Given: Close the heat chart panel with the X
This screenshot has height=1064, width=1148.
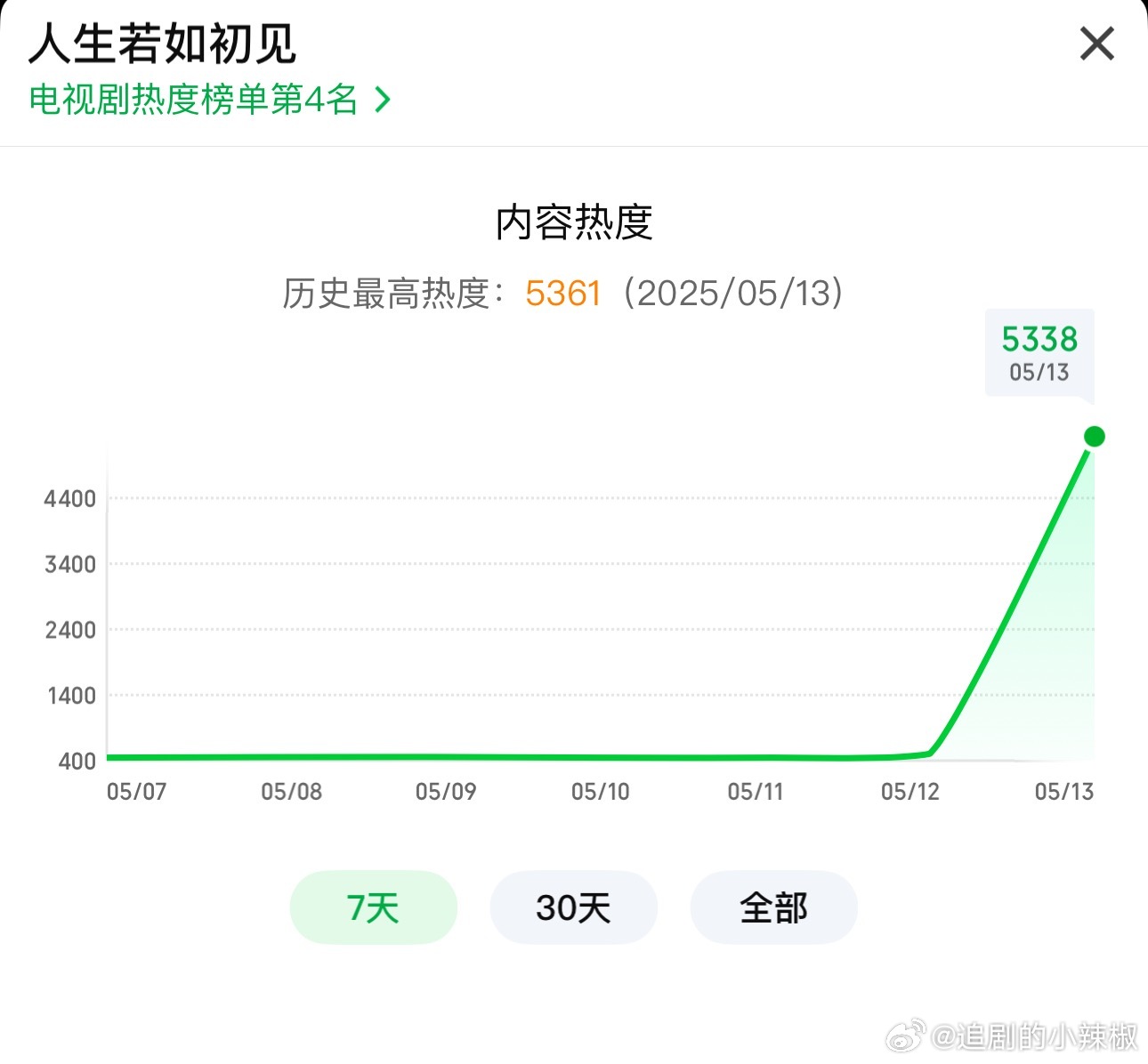Looking at the screenshot, I should [1096, 44].
